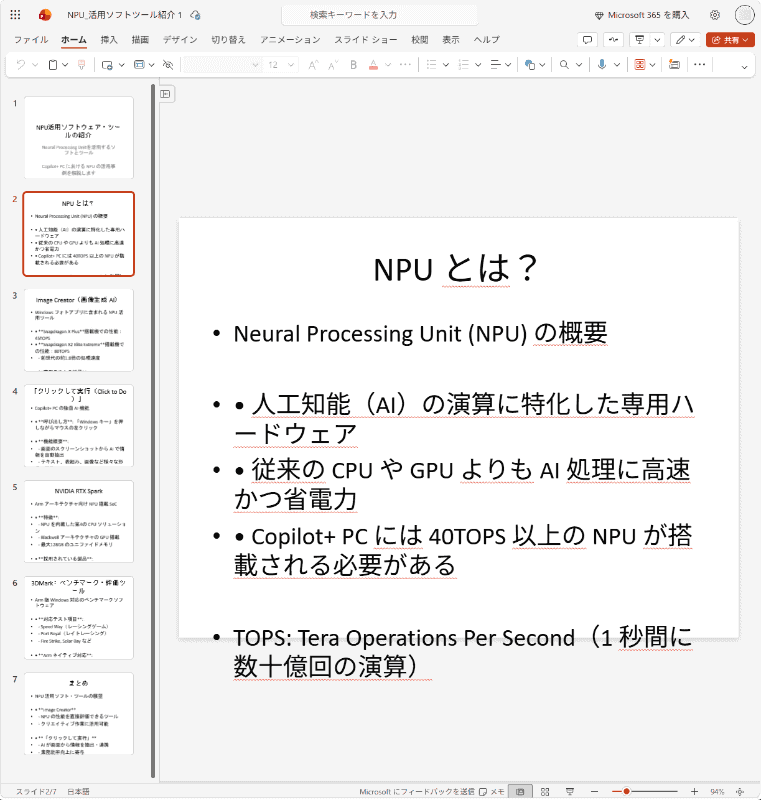Image resolution: width=761 pixels, height=800 pixels.
Task: Open the Comments speech bubble icon
Action: (588, 40)
